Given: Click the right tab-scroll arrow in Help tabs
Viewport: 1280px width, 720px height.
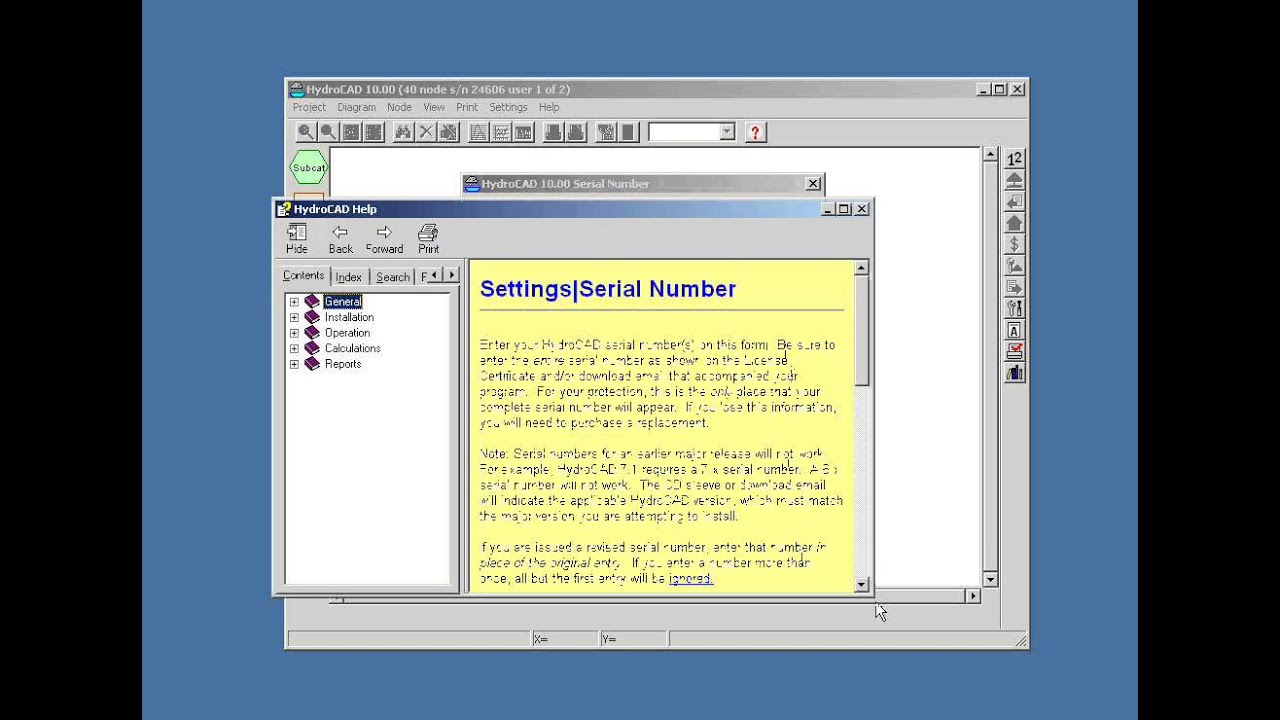Looking at the screenshot, I should 451,275.
